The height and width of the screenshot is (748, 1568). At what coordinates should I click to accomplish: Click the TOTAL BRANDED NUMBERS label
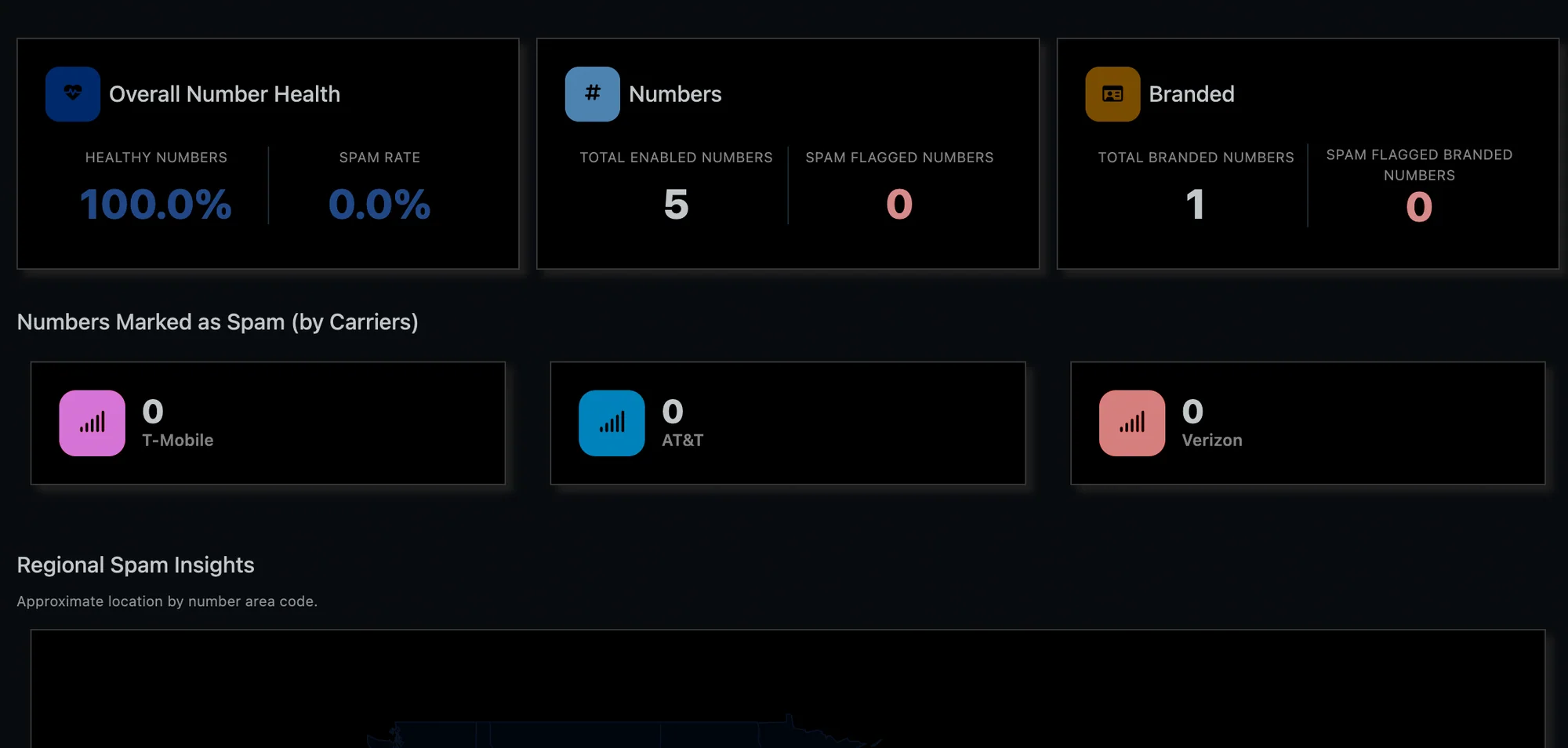(x=1196, y=158)
